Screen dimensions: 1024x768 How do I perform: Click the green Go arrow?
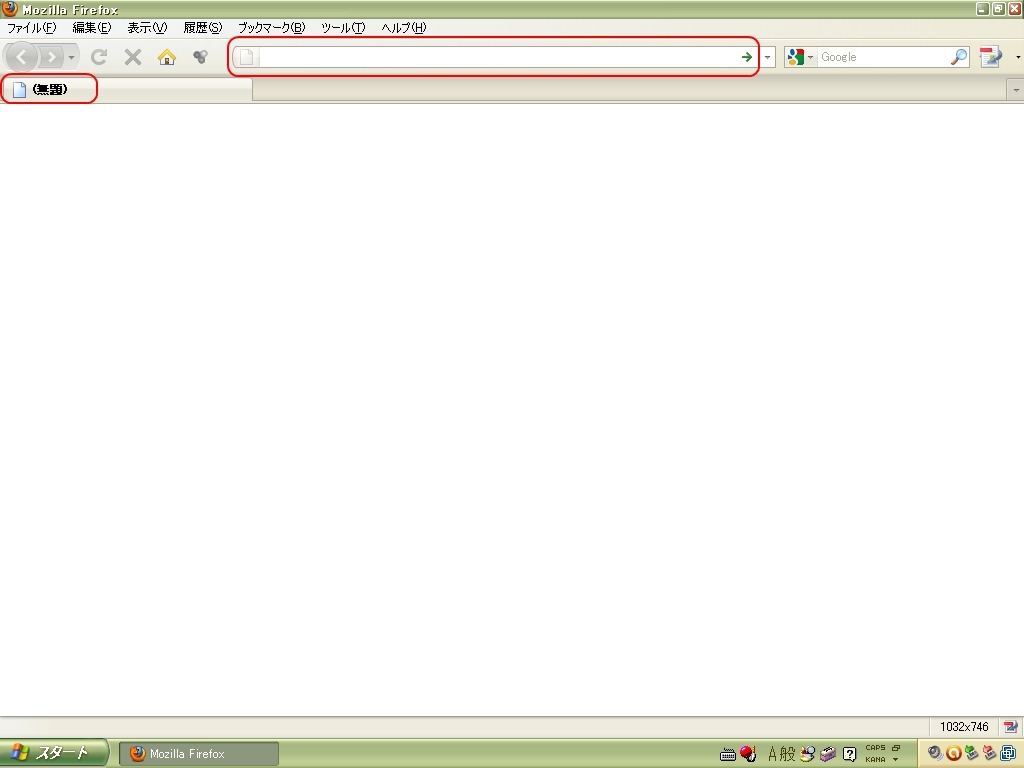coord(746,57)
